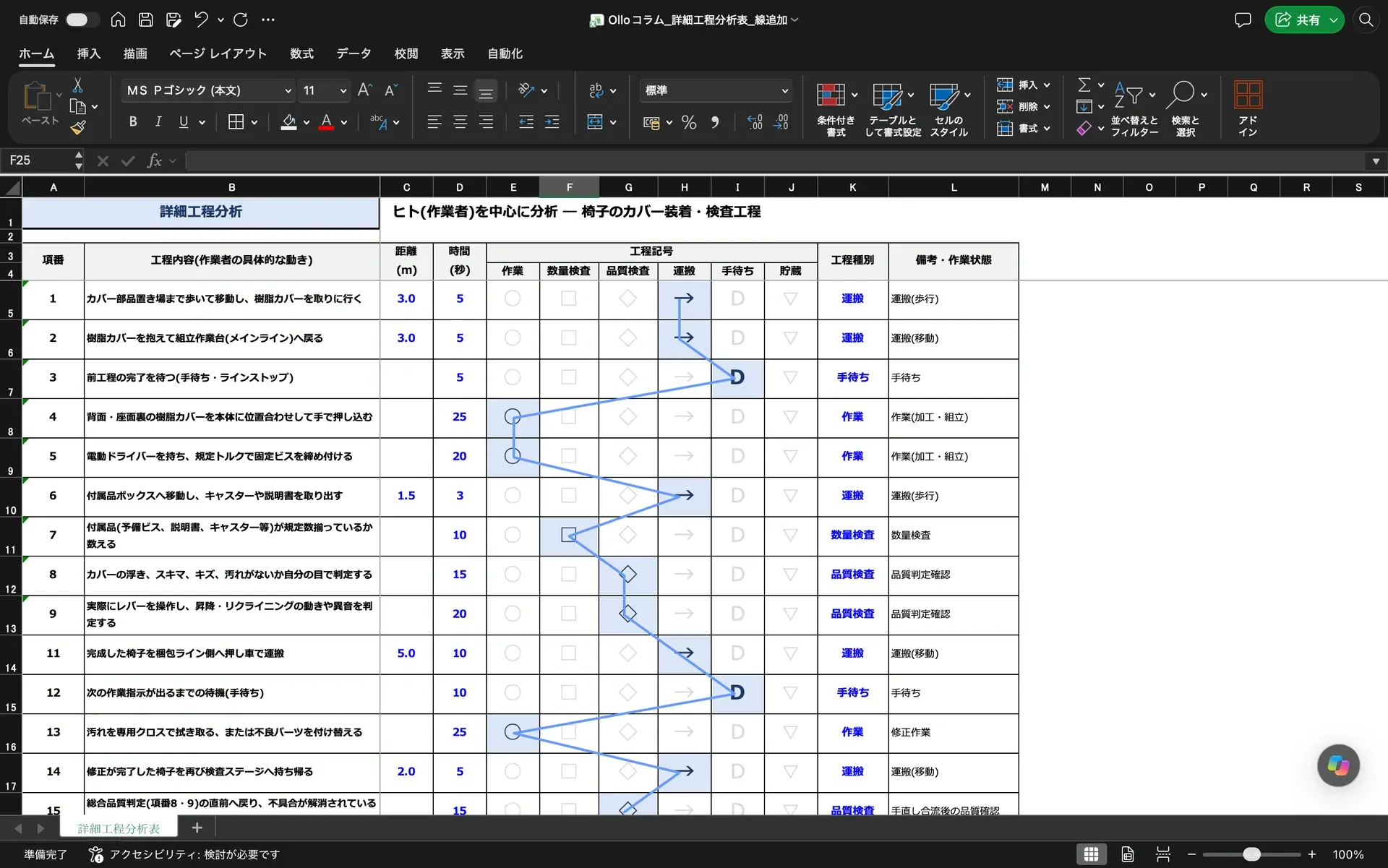Click the increase indent icon
Viewport: 1388px width, 868px height.
tap(552, 122)
